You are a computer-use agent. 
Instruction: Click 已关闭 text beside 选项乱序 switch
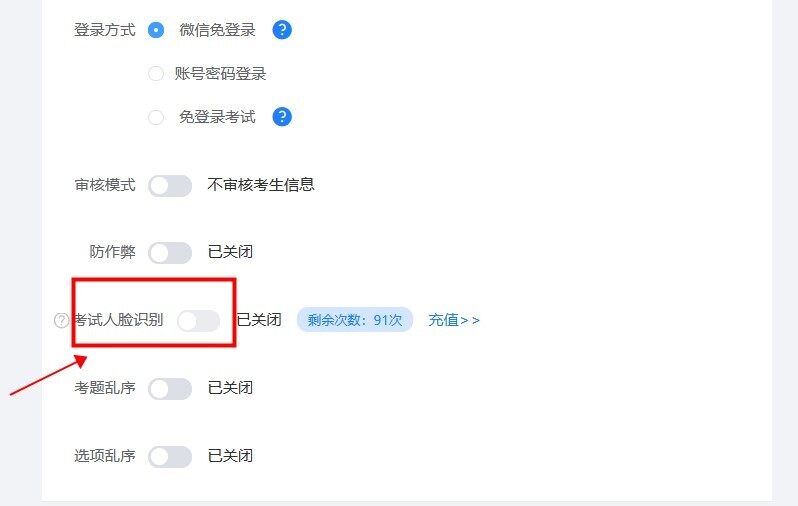point(231,456)
